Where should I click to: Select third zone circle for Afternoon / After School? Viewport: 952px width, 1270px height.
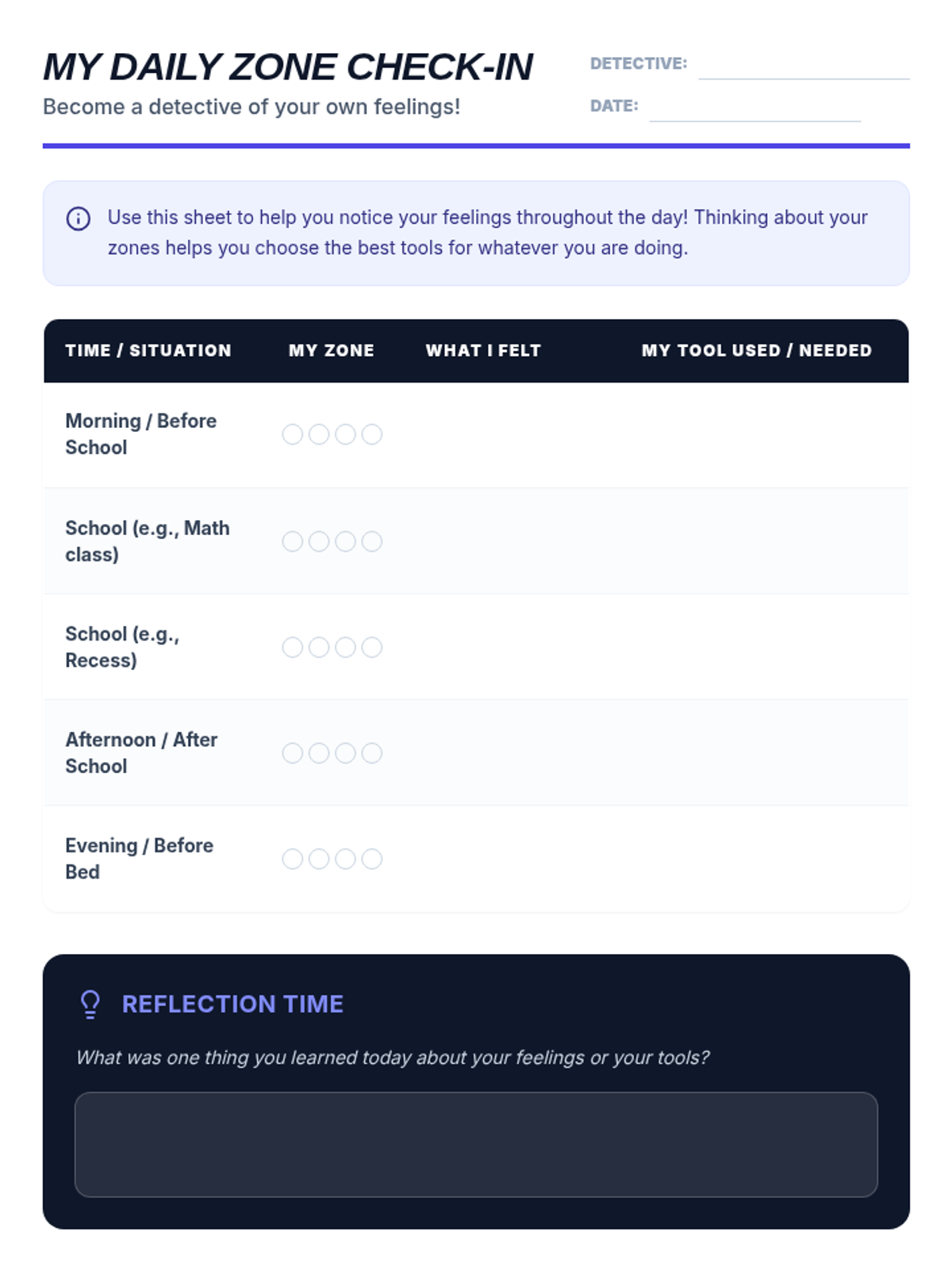coord(345,752)
